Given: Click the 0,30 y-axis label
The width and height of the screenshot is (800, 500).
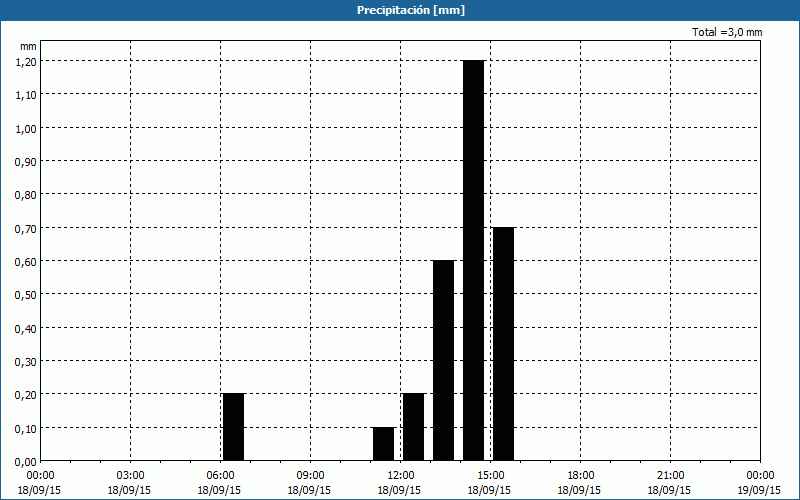Looking at the screenshot, I should [26, 361].
